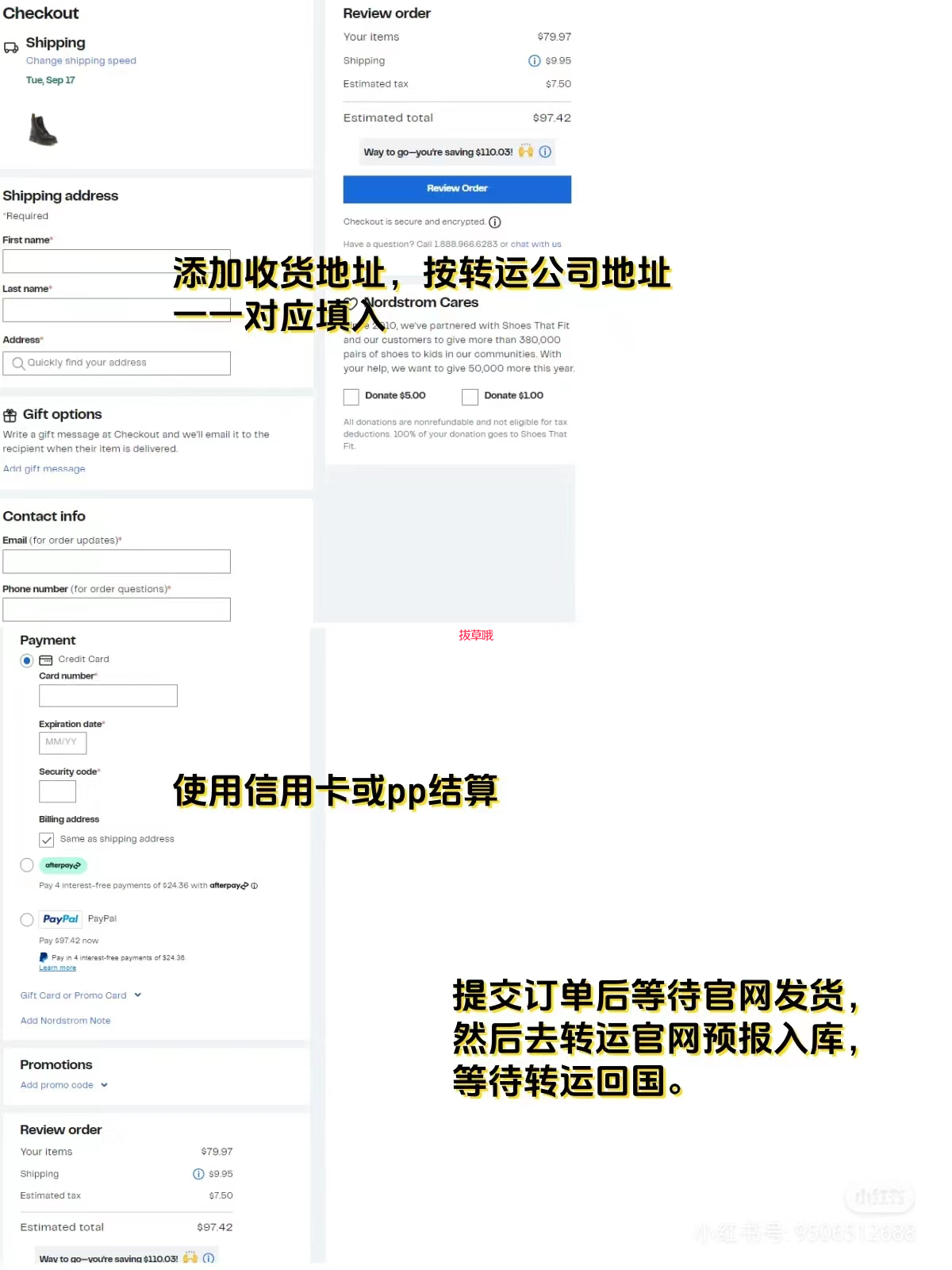Click the $7.50 estimated tax in the upper Review order
This screenshot has width=952, height=1270.
click(559, 83)
